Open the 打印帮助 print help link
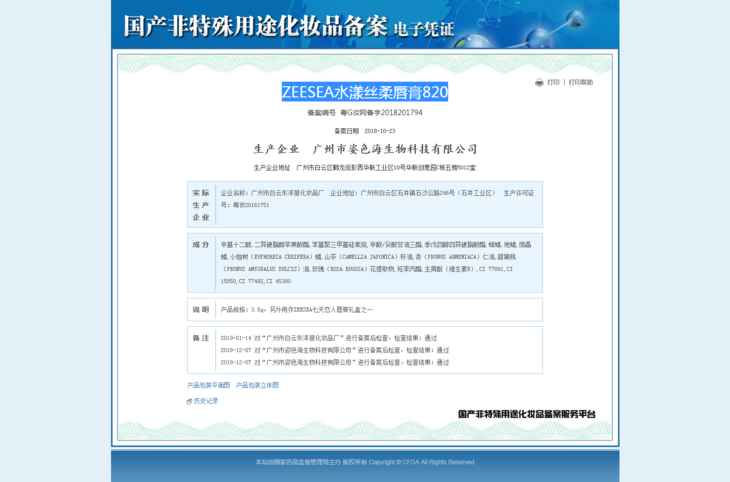 point(580,82)
